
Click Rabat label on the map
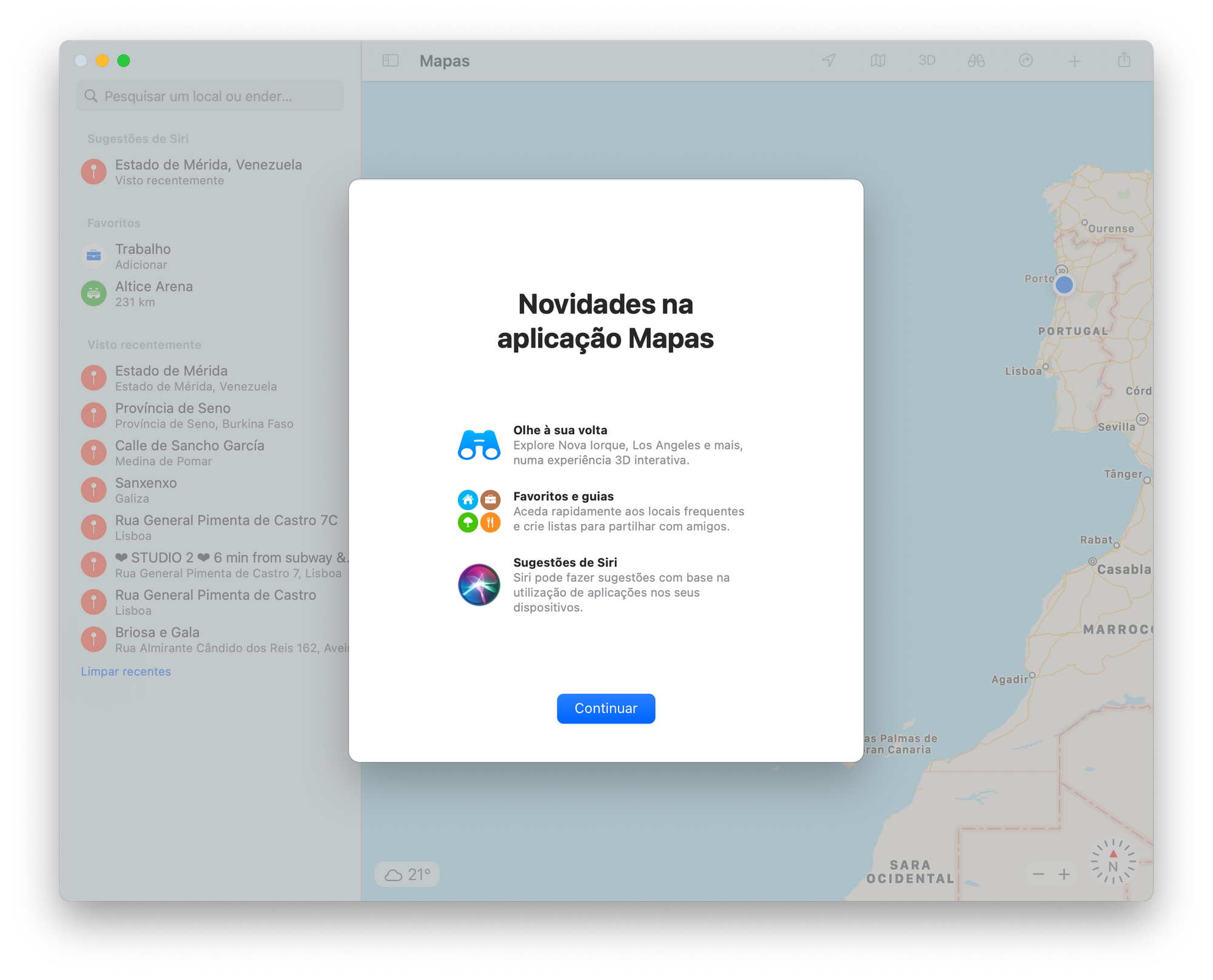point(1097,540)
